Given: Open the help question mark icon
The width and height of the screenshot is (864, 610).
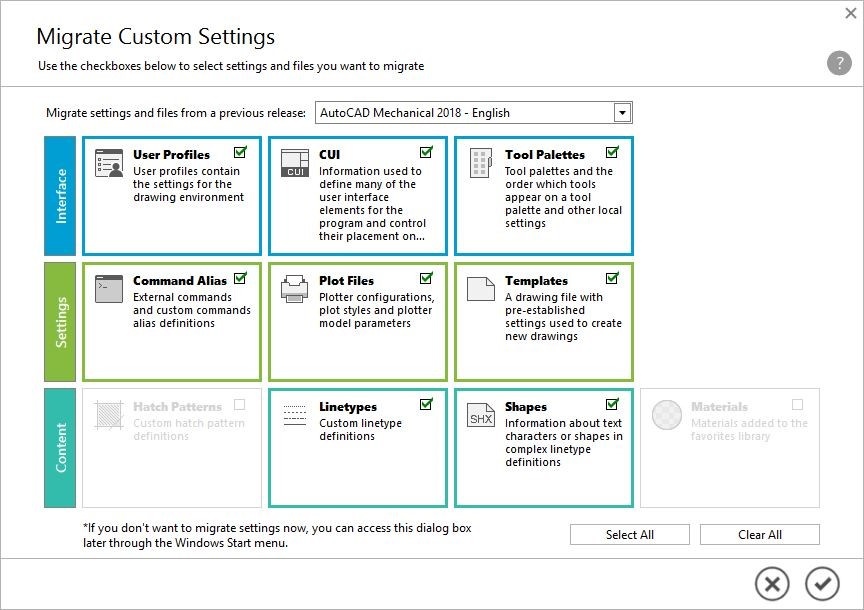Looking at the screenshot, I should (x=838, y=63).
